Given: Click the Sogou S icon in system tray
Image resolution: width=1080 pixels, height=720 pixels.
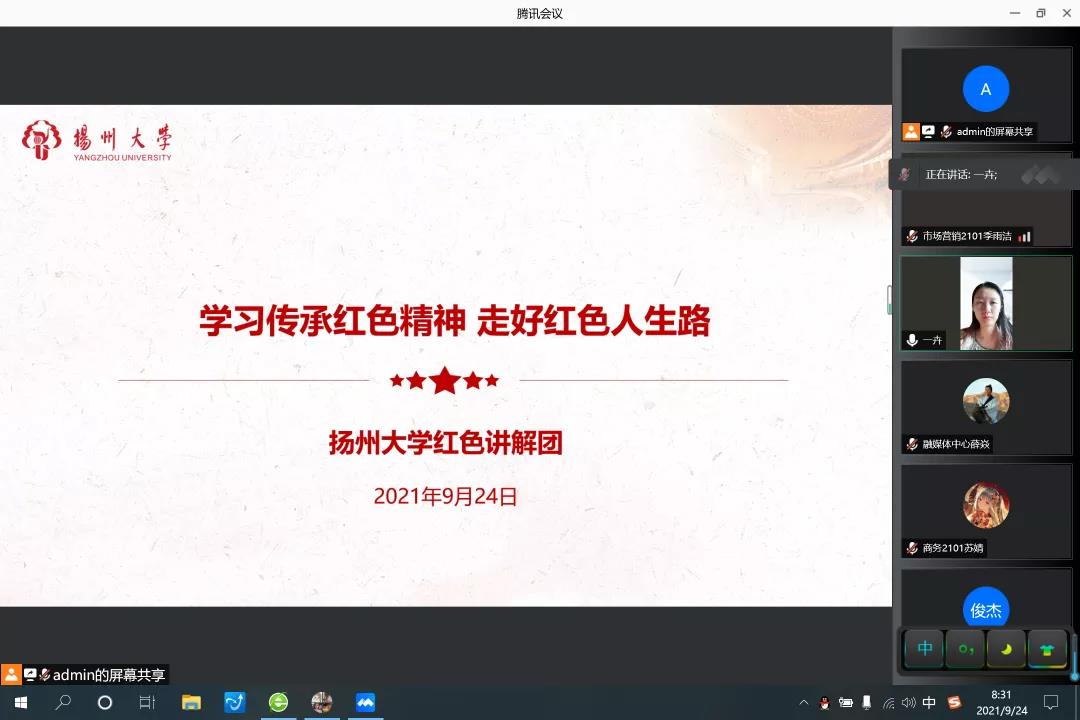Looking at the screenshot, I should 954,703.
